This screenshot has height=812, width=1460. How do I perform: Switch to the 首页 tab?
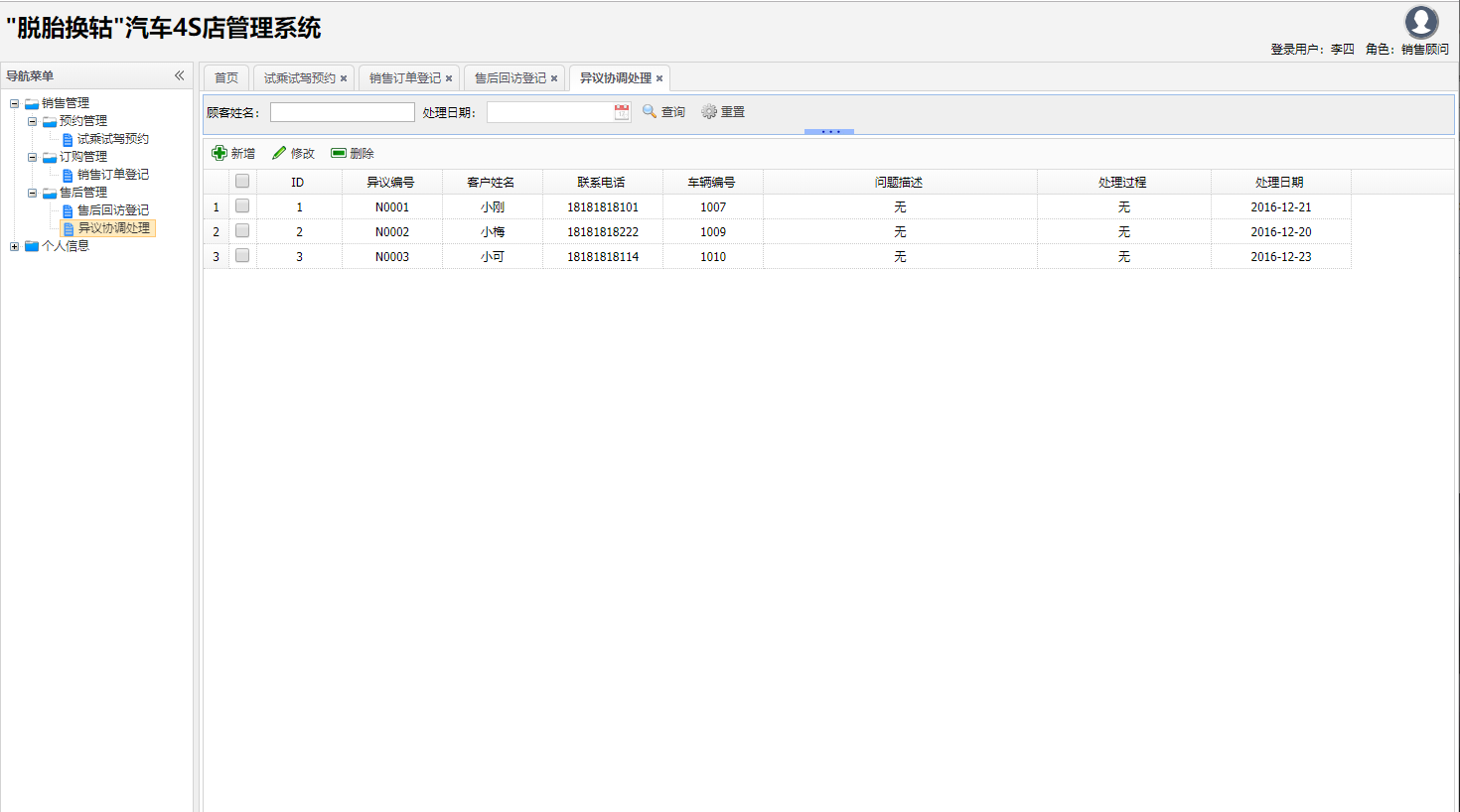point(226,77)
